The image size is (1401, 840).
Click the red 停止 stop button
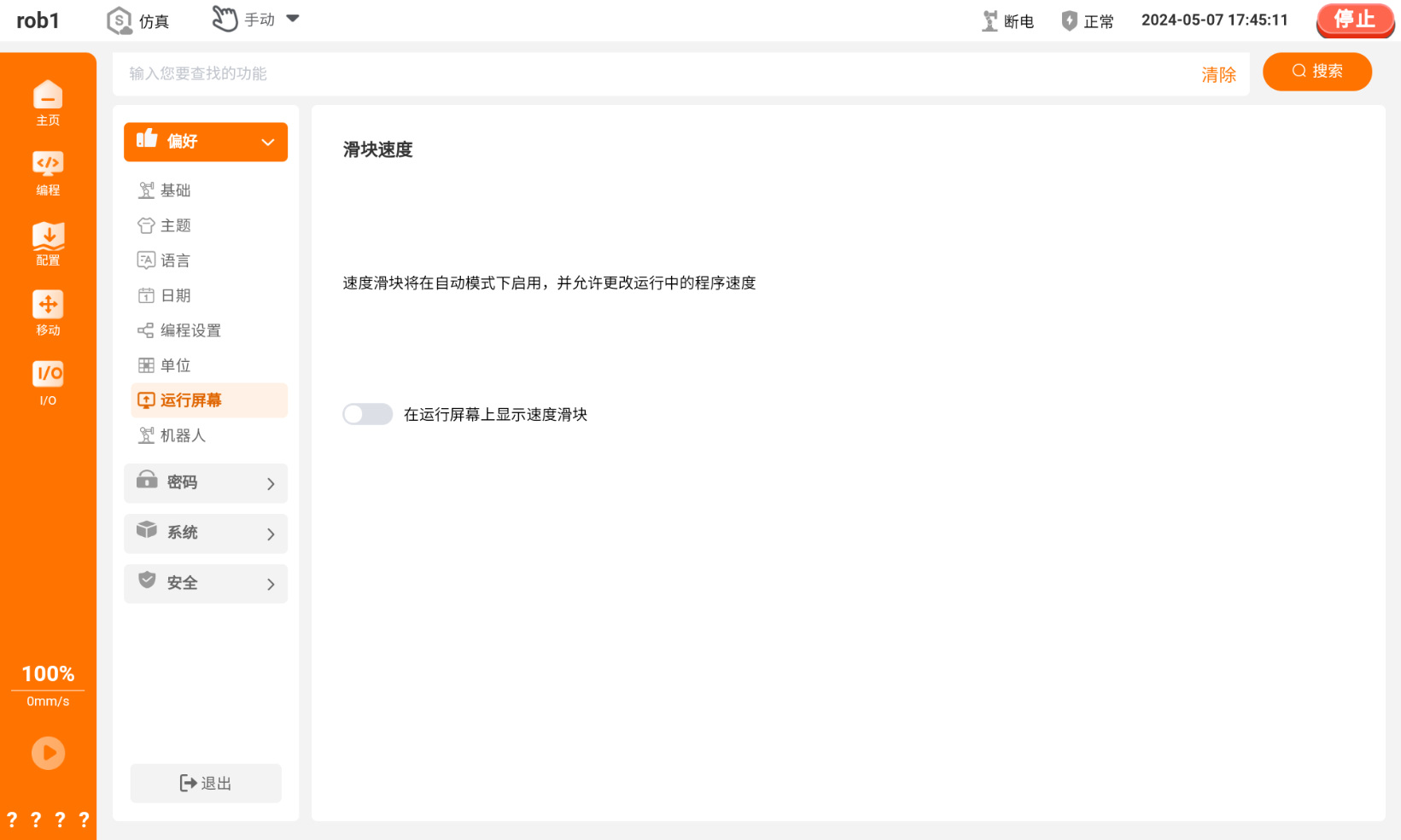tap(1355, 20)
